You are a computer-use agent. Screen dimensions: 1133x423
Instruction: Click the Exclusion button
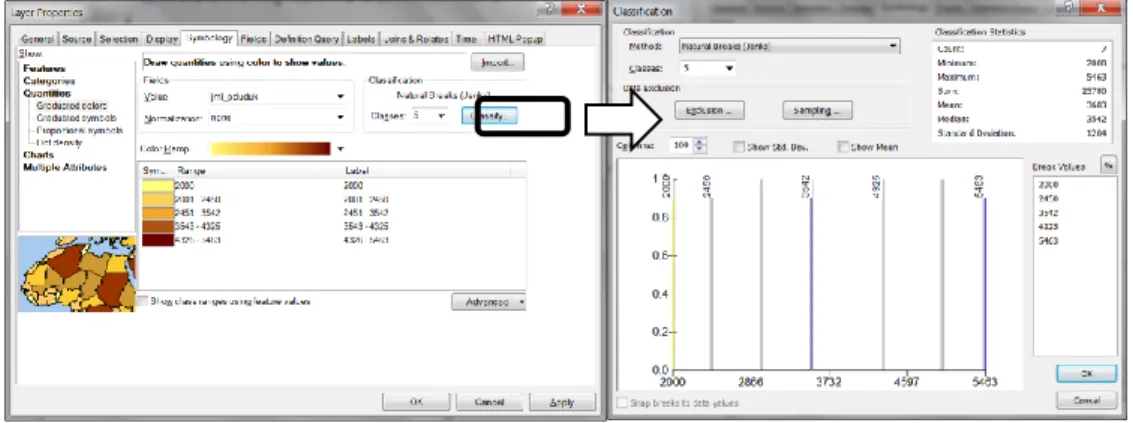(x=709, y=111)
